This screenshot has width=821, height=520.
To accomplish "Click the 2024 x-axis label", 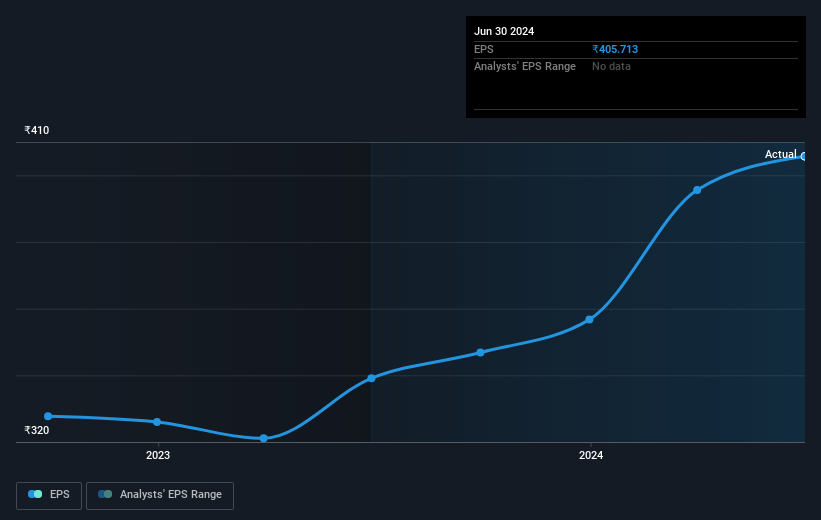I will click(591, 455).
